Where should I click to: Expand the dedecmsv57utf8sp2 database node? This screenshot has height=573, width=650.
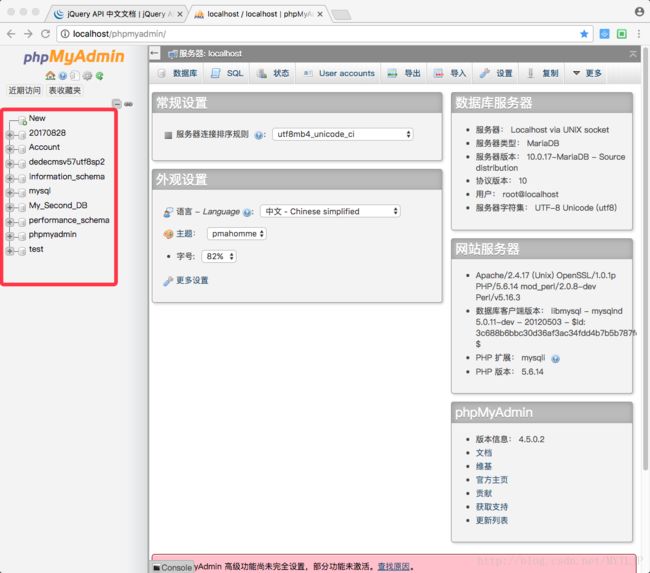(10, 163)
